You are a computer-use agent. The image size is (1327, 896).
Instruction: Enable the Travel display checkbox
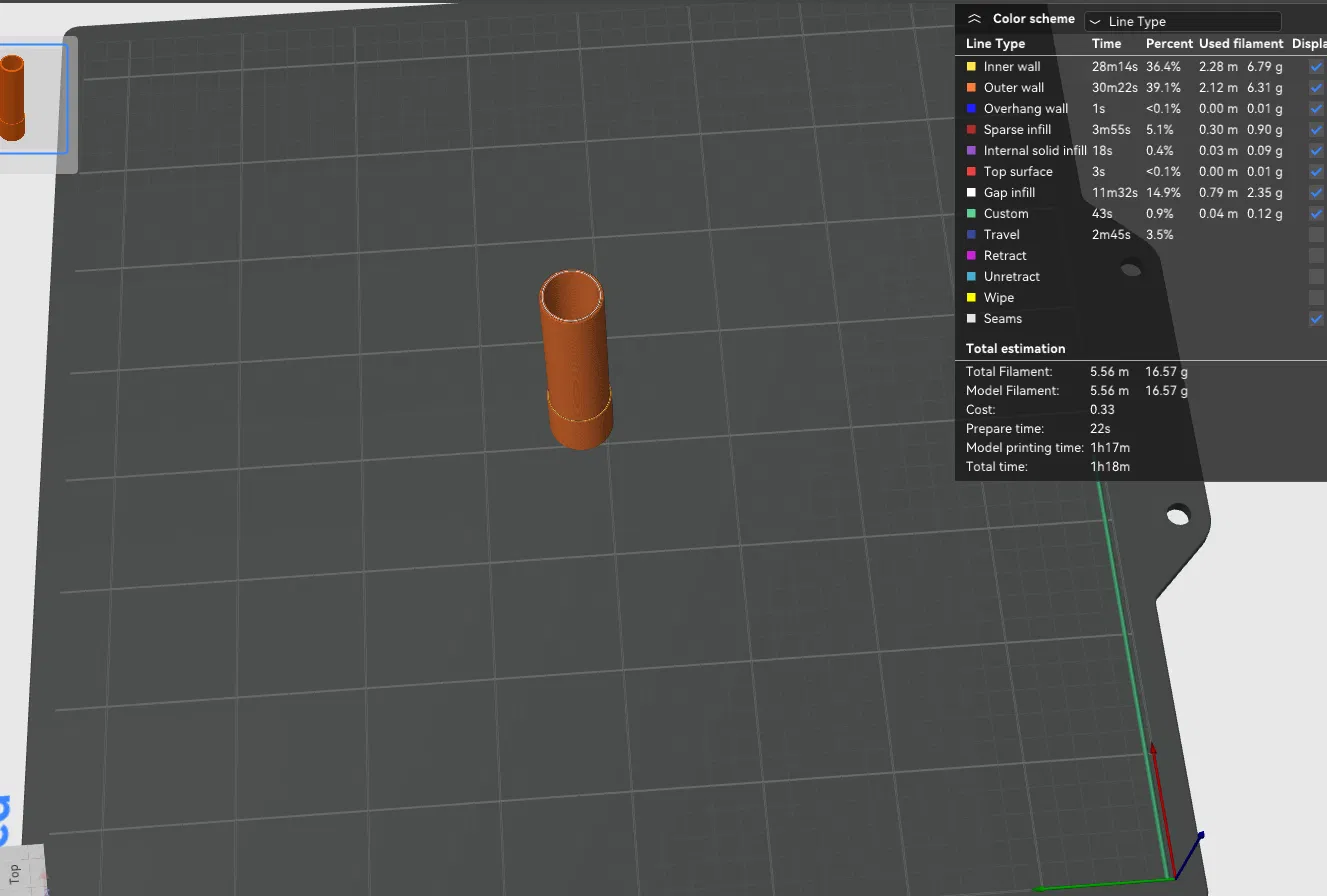tap(1317, 235)
